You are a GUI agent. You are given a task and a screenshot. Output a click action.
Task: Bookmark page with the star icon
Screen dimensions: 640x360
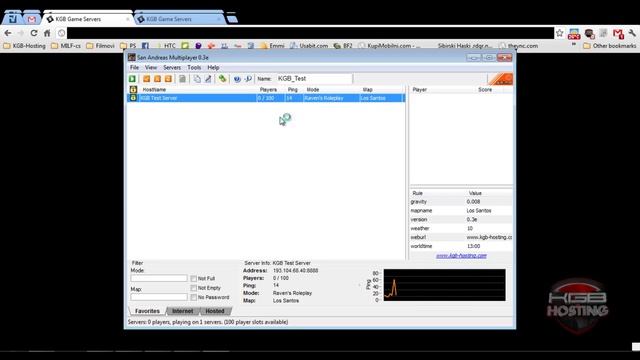tap(560, 33)
